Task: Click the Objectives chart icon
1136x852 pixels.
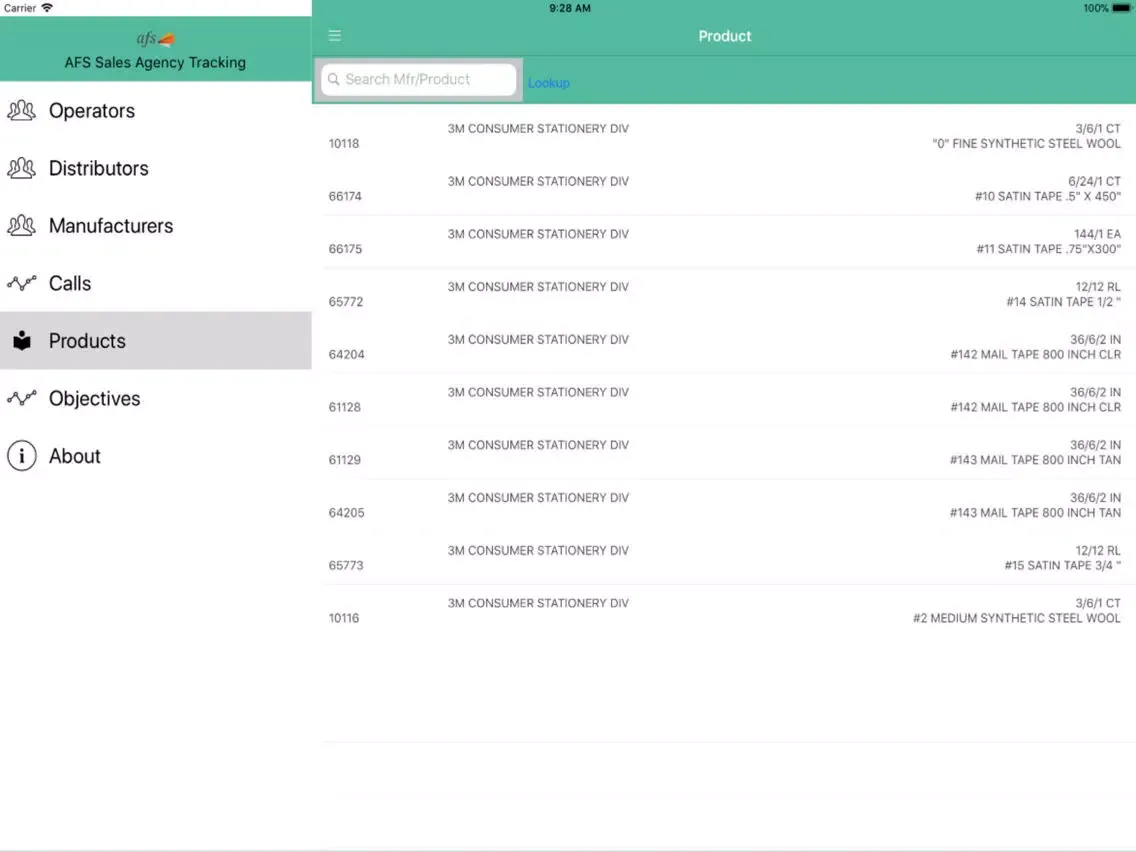Action: pyautogui.click(x=21, y=398)
